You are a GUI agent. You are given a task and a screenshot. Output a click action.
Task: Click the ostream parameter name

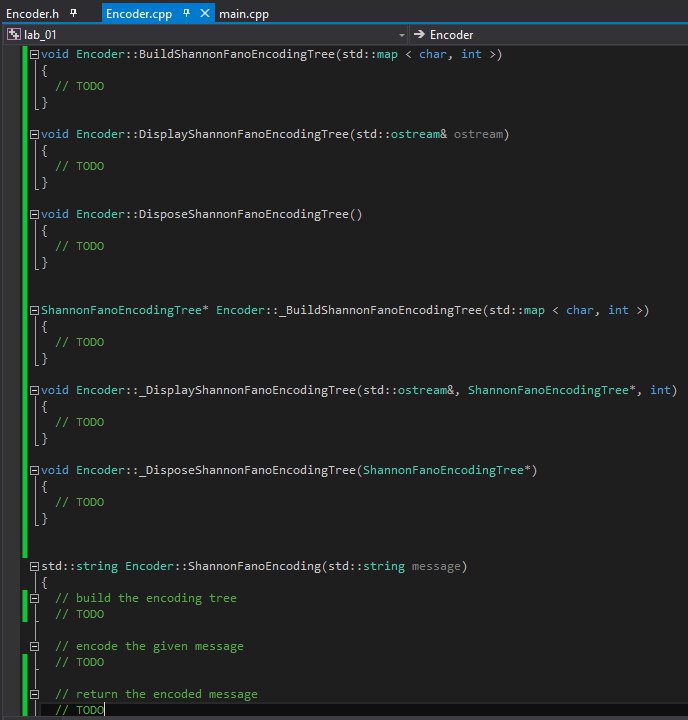pyautogui.click(x=478, y=134)
